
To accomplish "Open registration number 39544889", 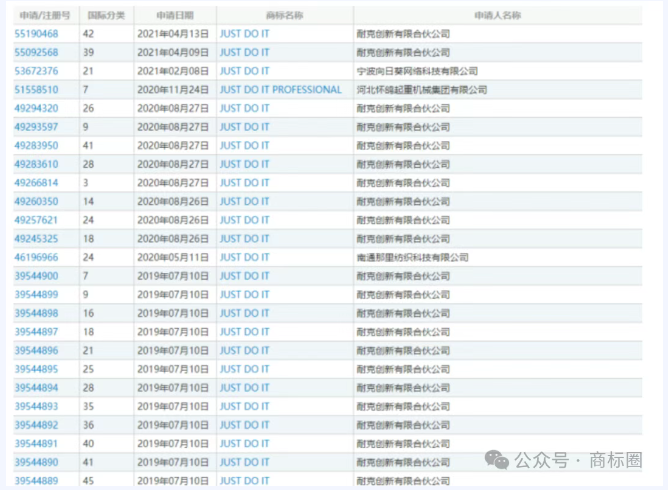I will point(36,481).
